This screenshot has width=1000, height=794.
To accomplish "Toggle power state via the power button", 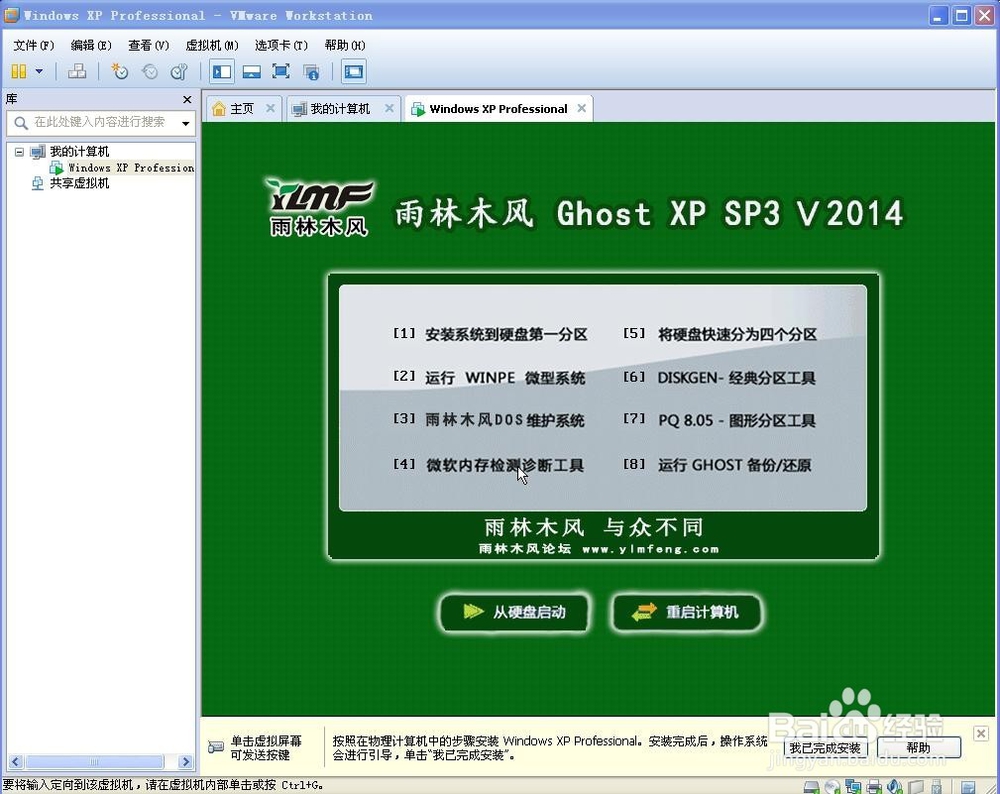I will coord(17,71).
